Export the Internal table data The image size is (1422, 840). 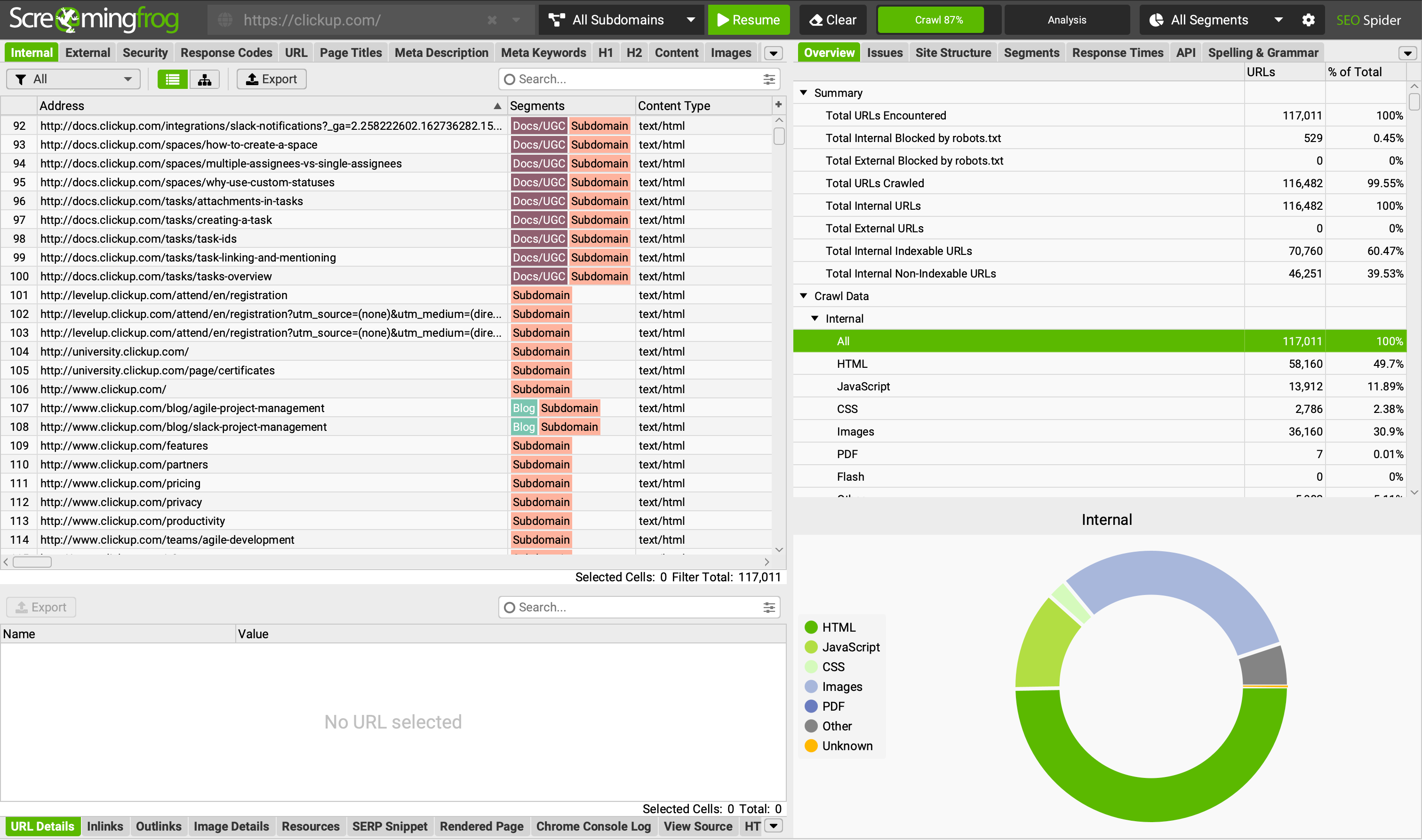pyautogui.click(x=271, y=79)
